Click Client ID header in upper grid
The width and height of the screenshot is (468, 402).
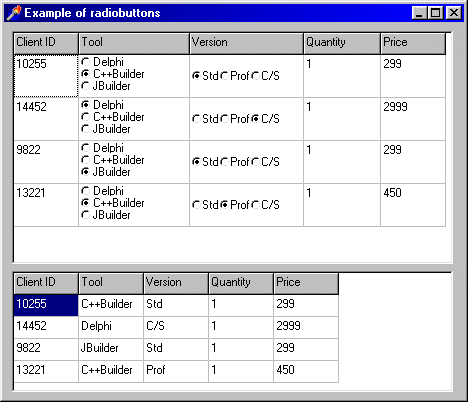click(46, 43)
